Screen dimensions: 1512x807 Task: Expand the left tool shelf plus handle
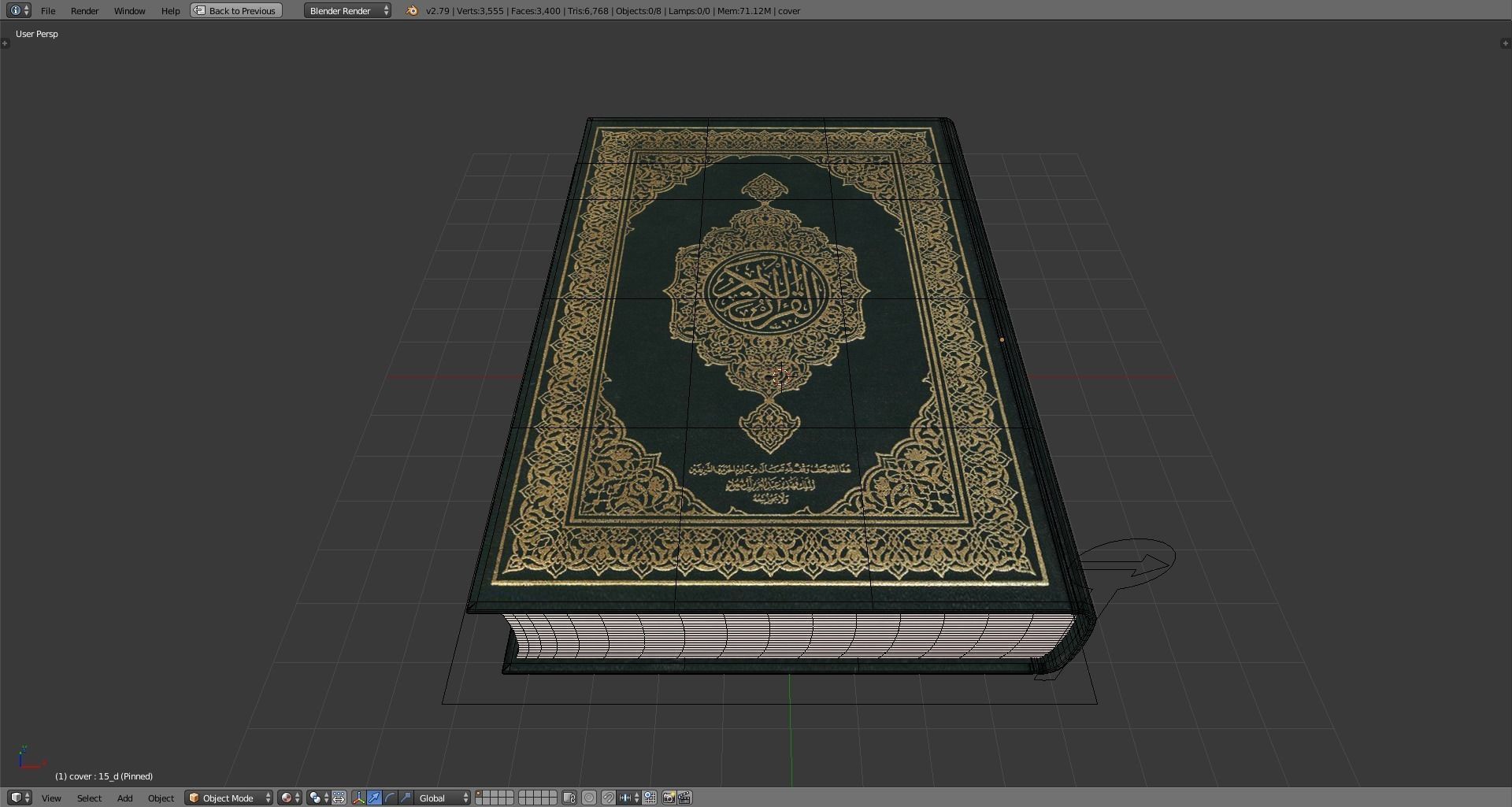click(5, 43)
